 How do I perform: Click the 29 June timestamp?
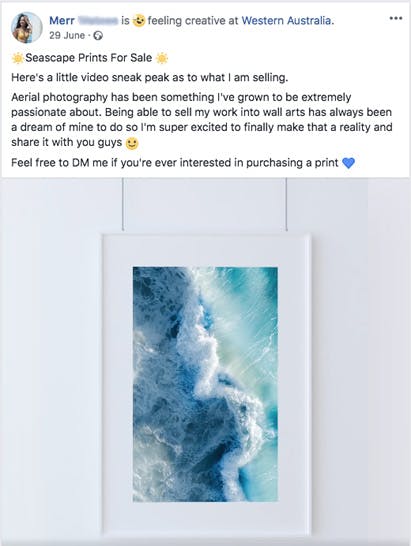point(67,36)
